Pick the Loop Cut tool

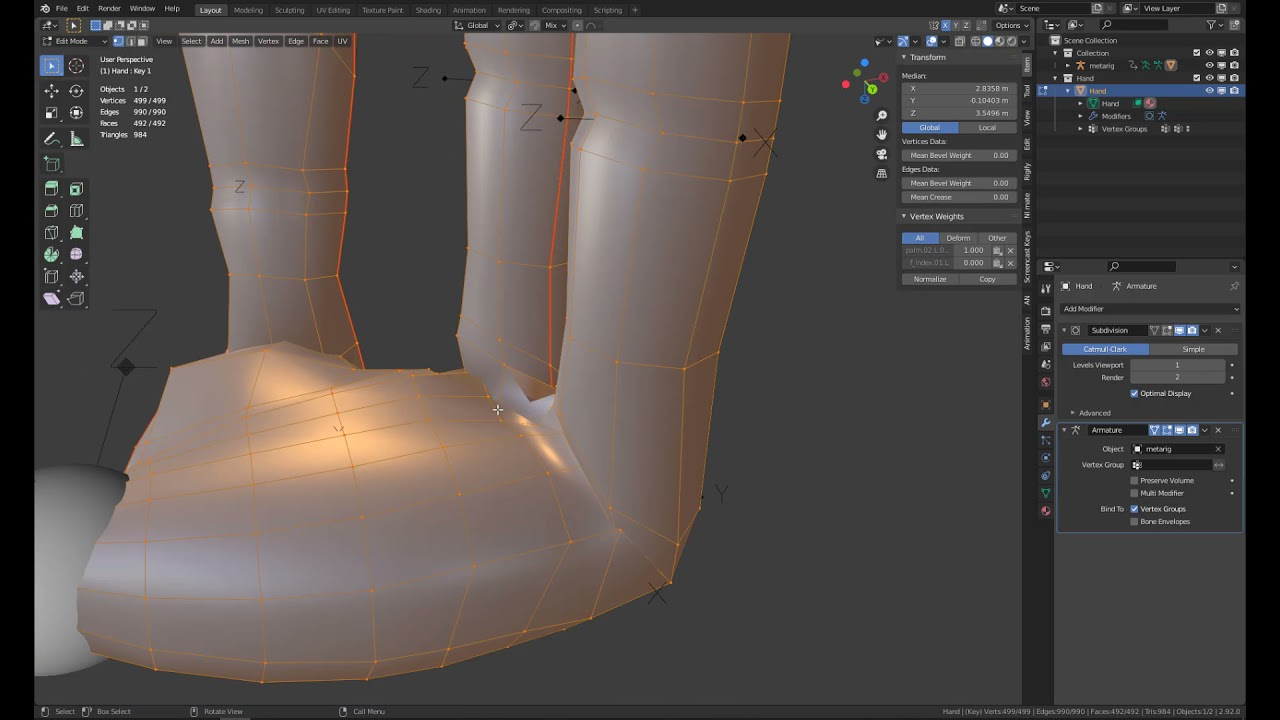[x=76, y=211]
